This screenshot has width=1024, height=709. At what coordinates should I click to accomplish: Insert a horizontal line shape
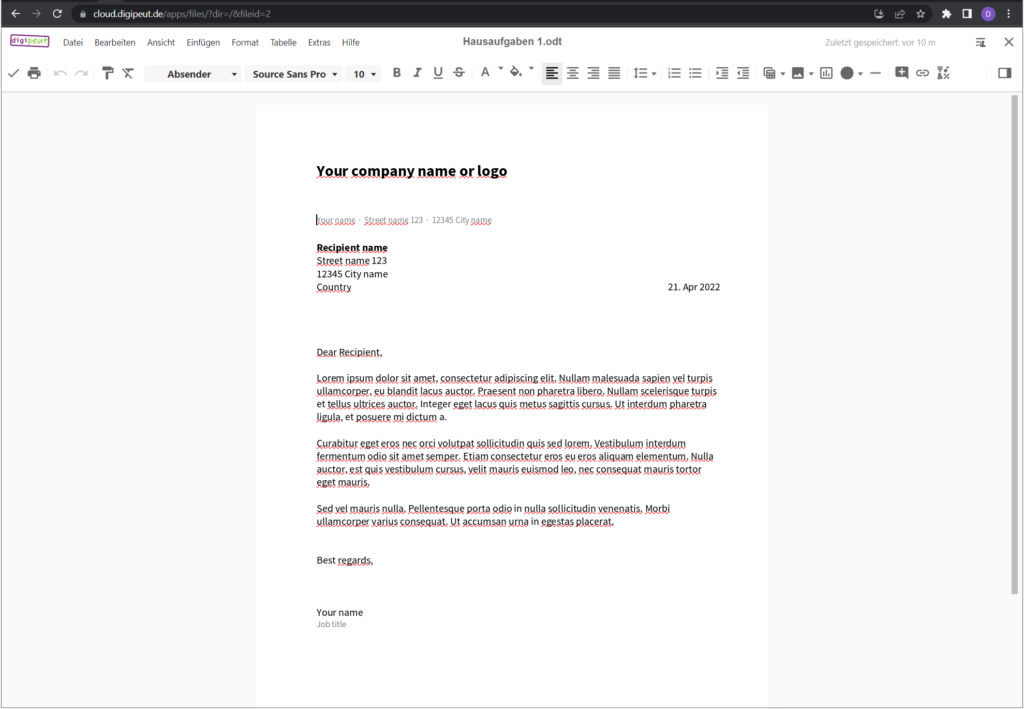pyautogui.click(x=876, y=73)
